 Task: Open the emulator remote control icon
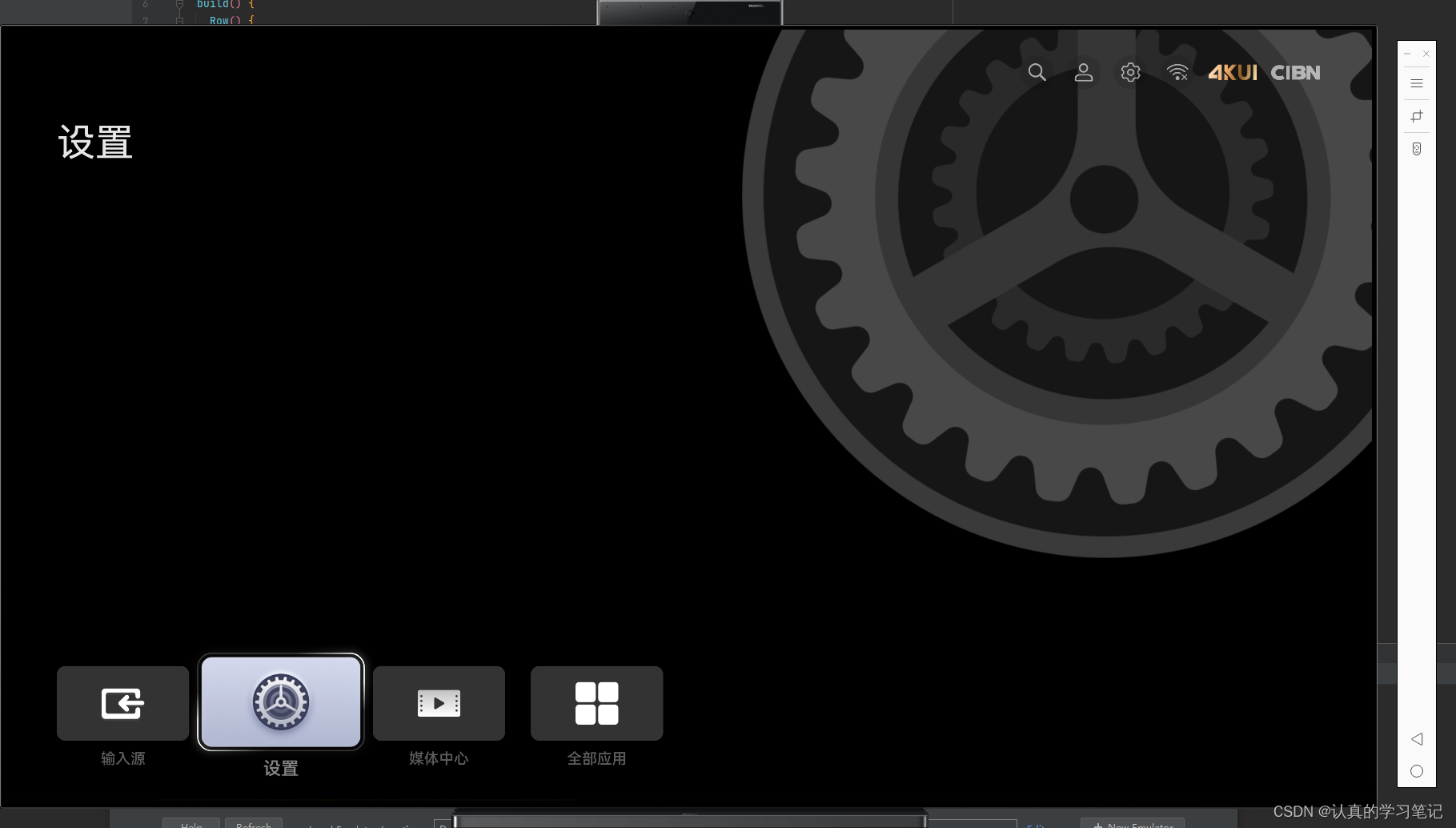tap(1417, 149)
